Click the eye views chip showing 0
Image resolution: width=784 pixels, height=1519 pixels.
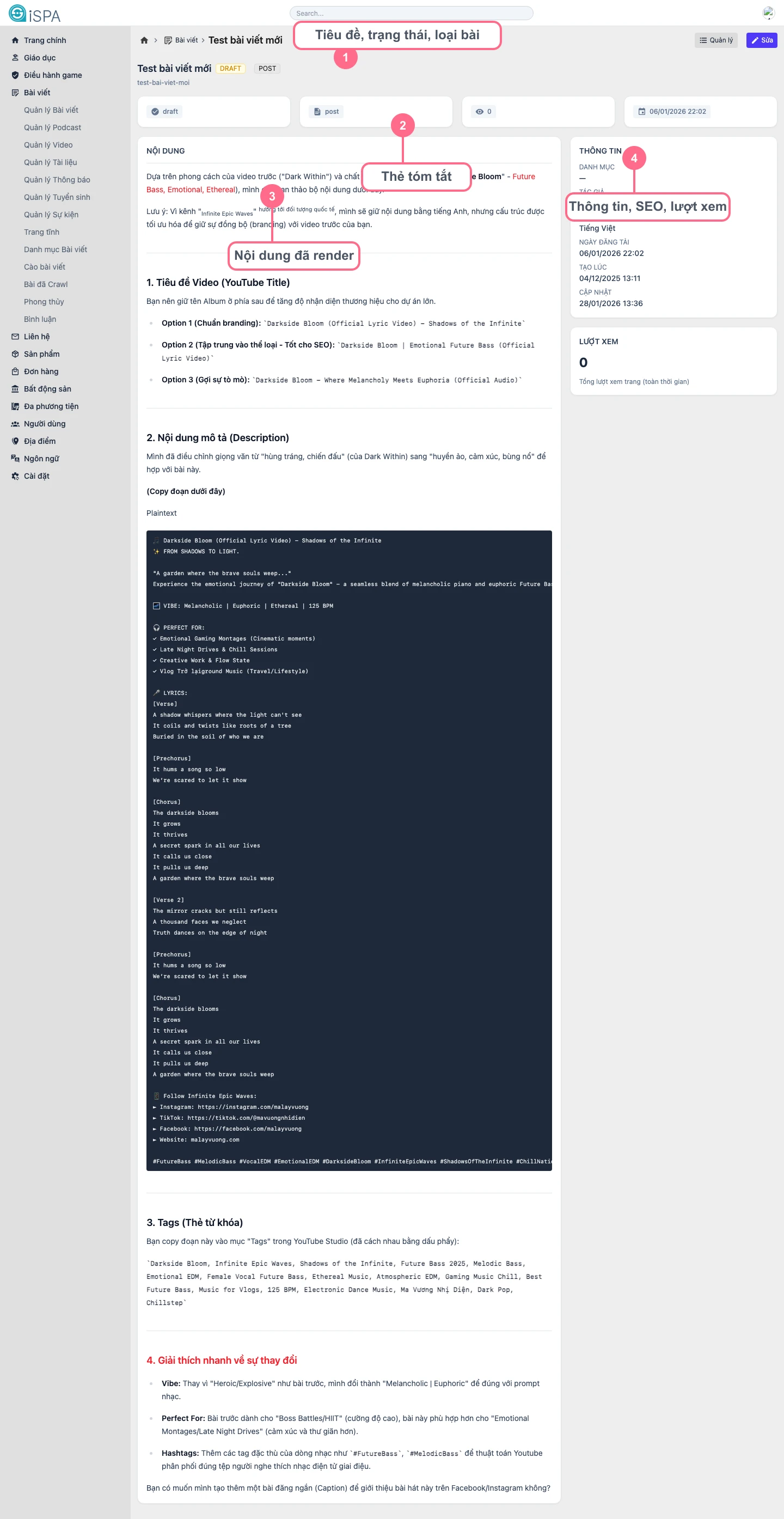tap(483, 112)
